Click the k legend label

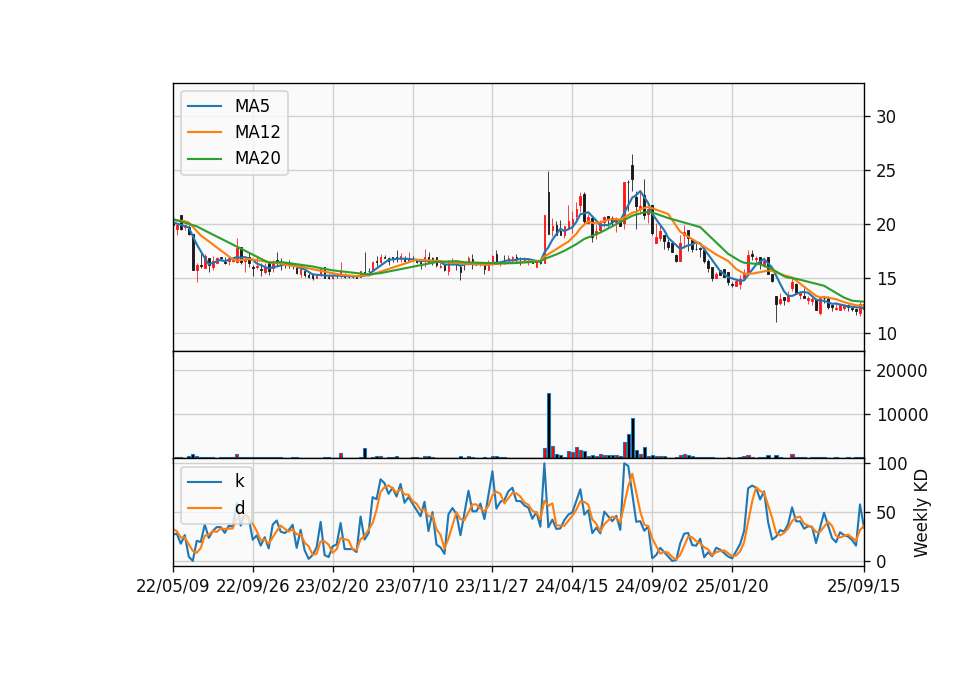(x=239, y=481)
